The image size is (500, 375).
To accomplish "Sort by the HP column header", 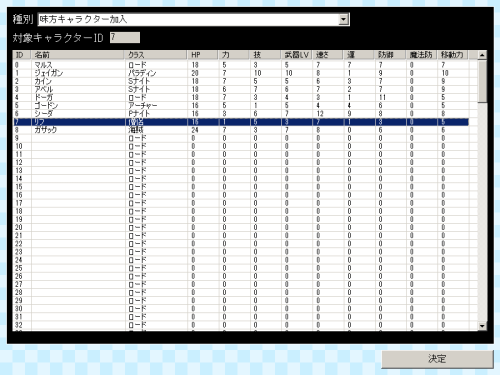I will [203, 55].
